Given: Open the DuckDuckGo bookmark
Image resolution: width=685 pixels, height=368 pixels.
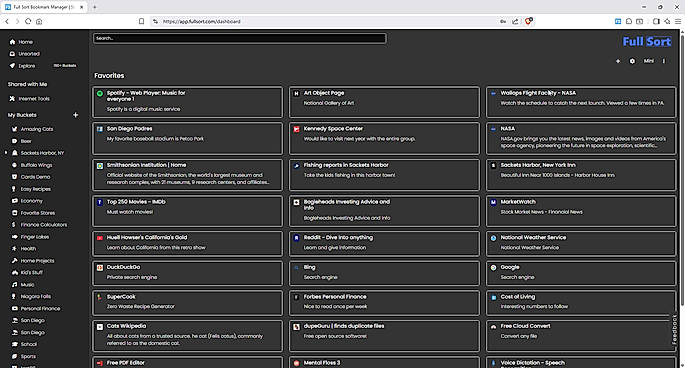Looking at the screenshot, I should pos(187,273).
